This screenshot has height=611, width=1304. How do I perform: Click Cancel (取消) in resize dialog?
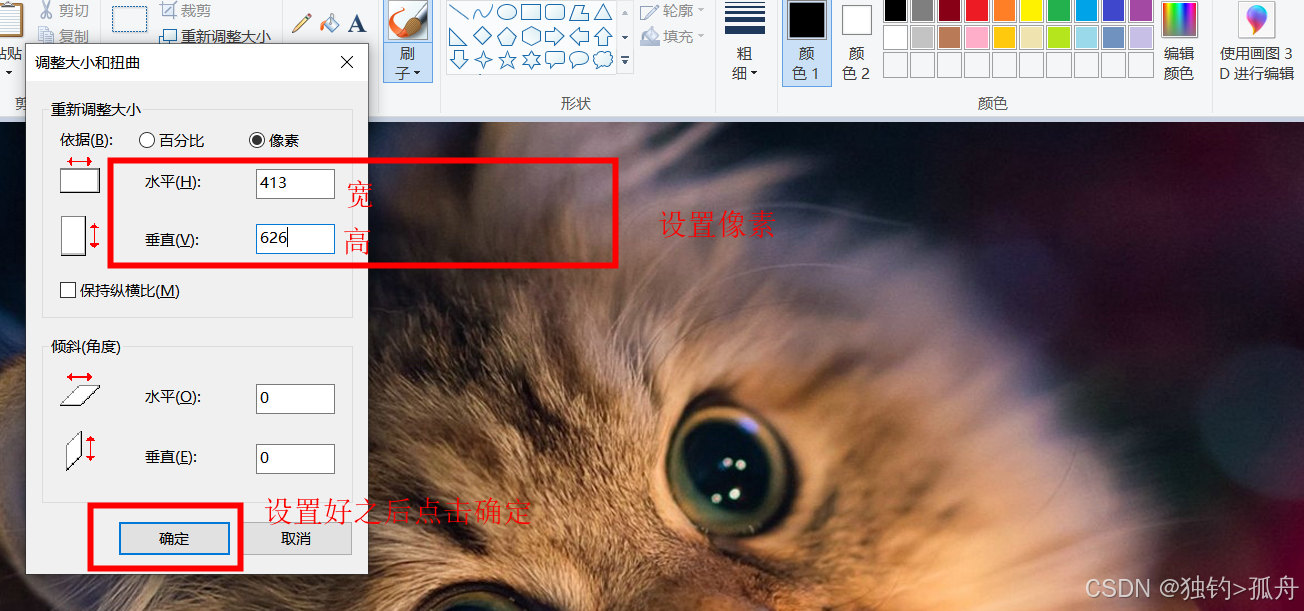point(296,538)
